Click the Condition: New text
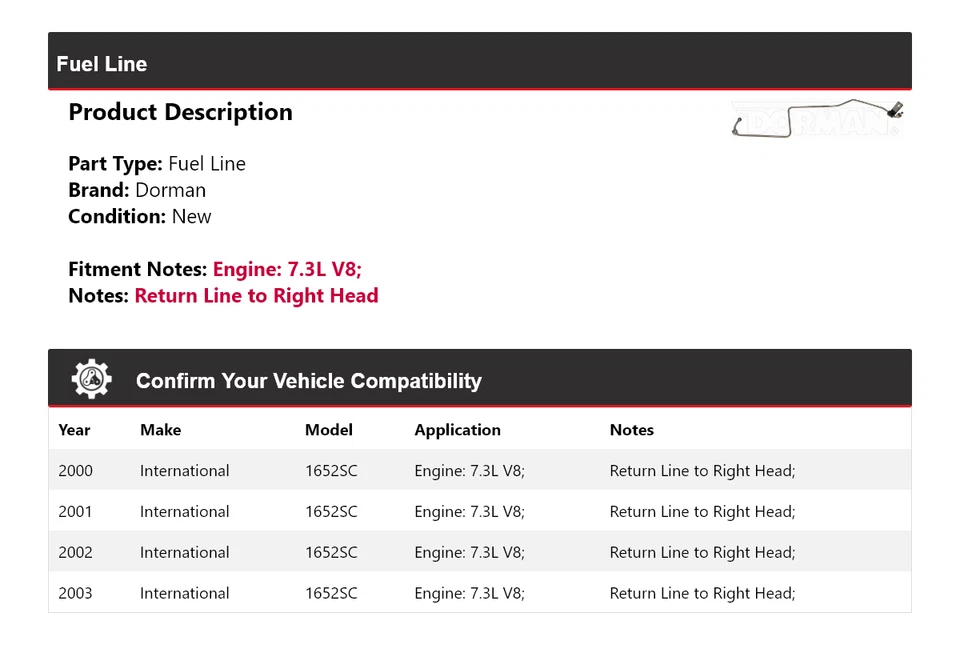The height and width of the screenshot is (645, 960). click(x=140, y=217)
